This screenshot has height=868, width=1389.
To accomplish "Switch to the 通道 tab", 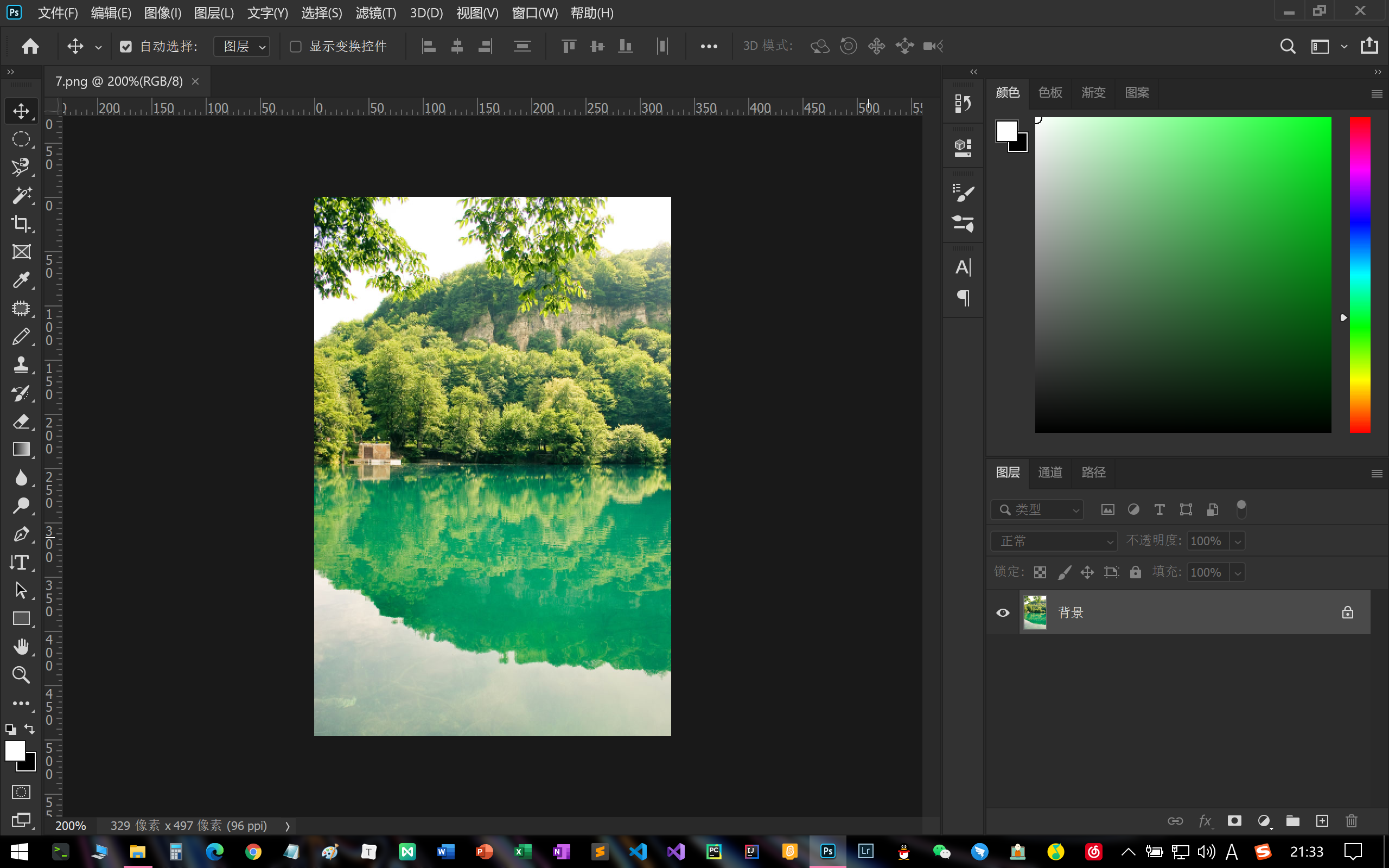I will tap(1050, 473).
